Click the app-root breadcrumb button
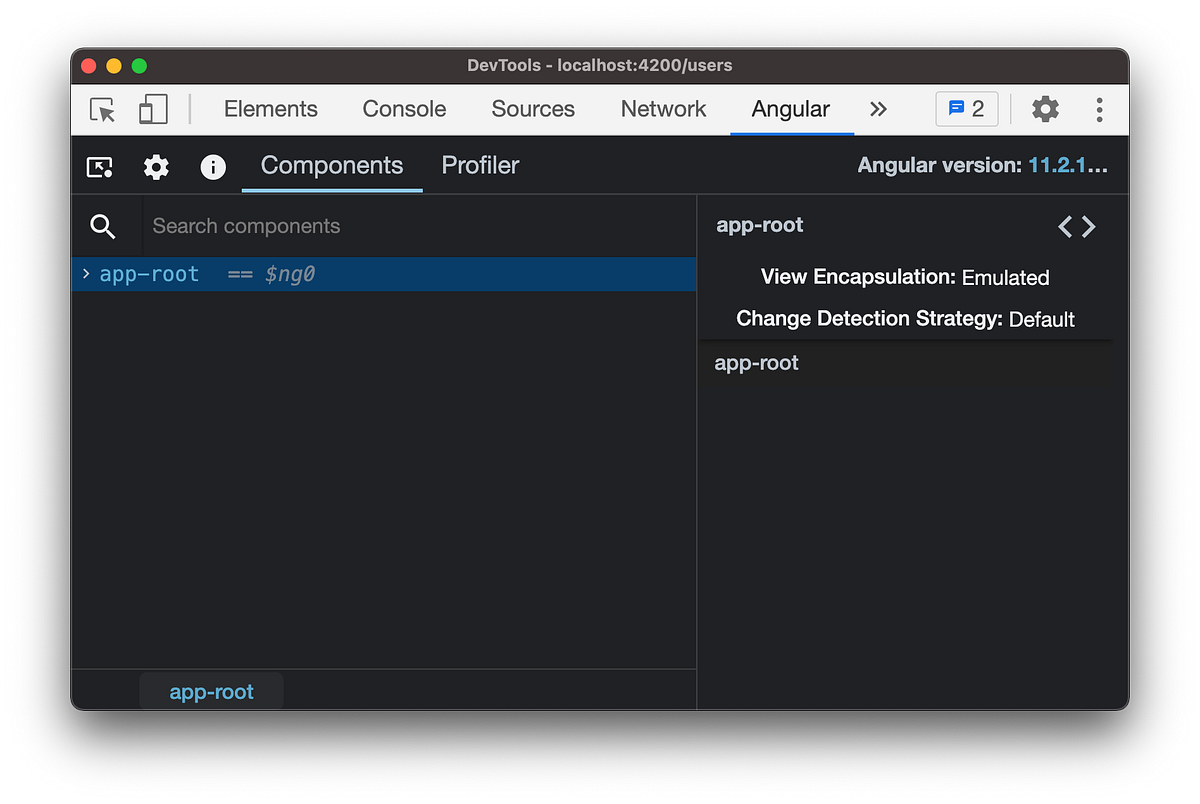 [x=211, y=691]
